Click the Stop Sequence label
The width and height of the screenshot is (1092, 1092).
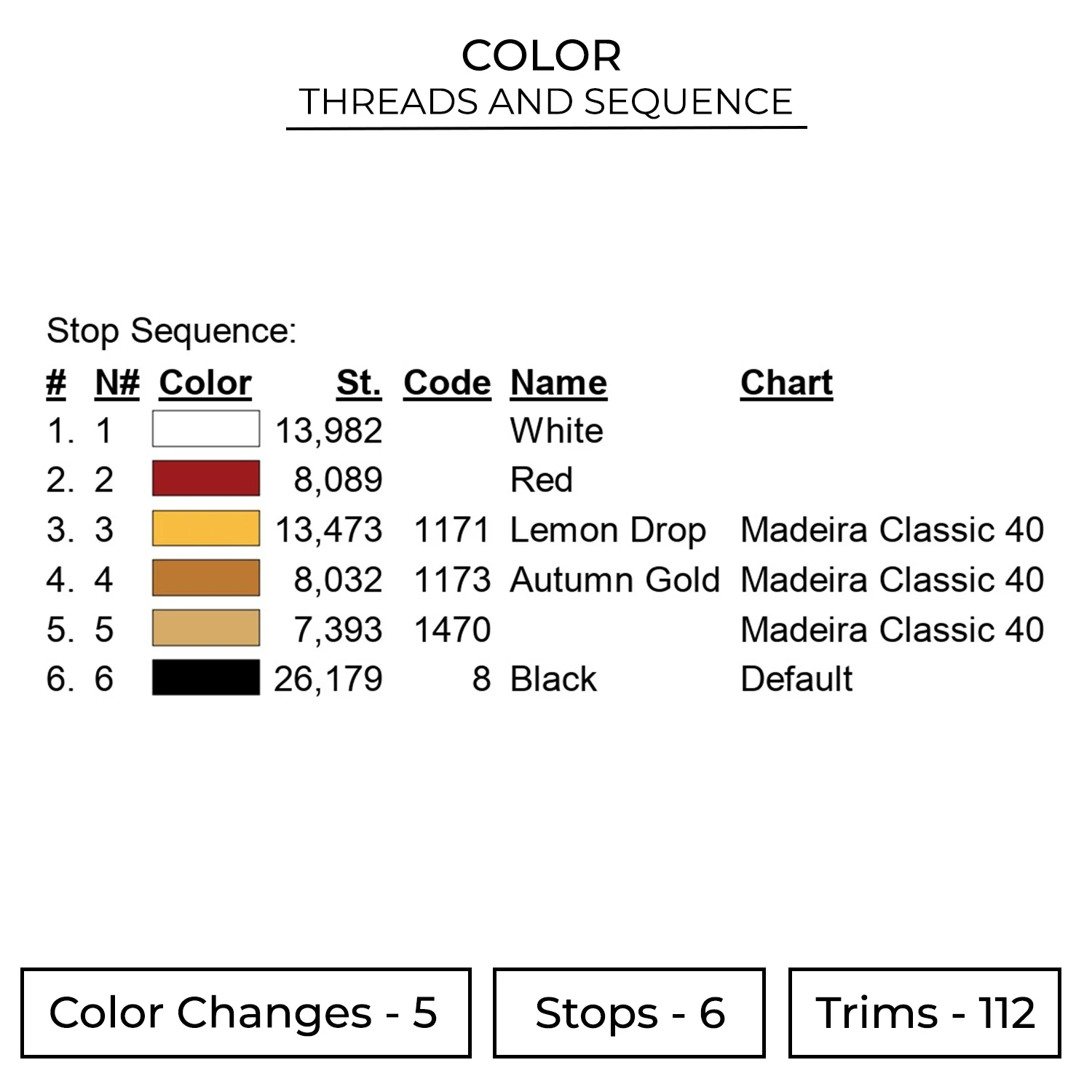point(172,331)
